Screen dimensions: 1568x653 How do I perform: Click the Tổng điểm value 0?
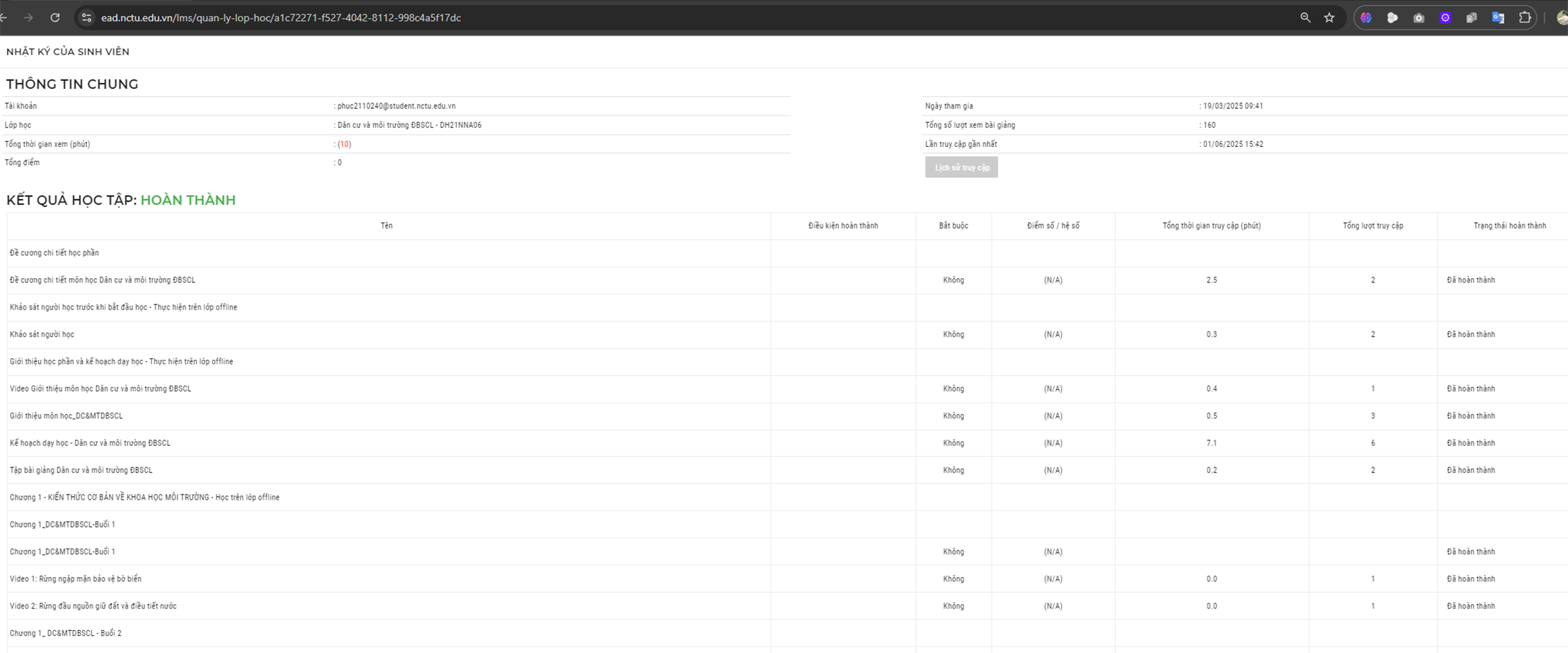coord(340,163)
